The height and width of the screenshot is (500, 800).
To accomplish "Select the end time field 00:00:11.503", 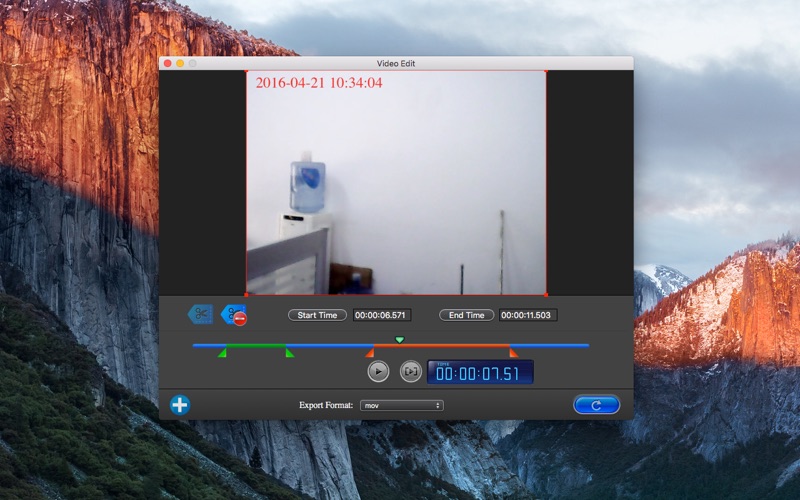I will (528, 315).
